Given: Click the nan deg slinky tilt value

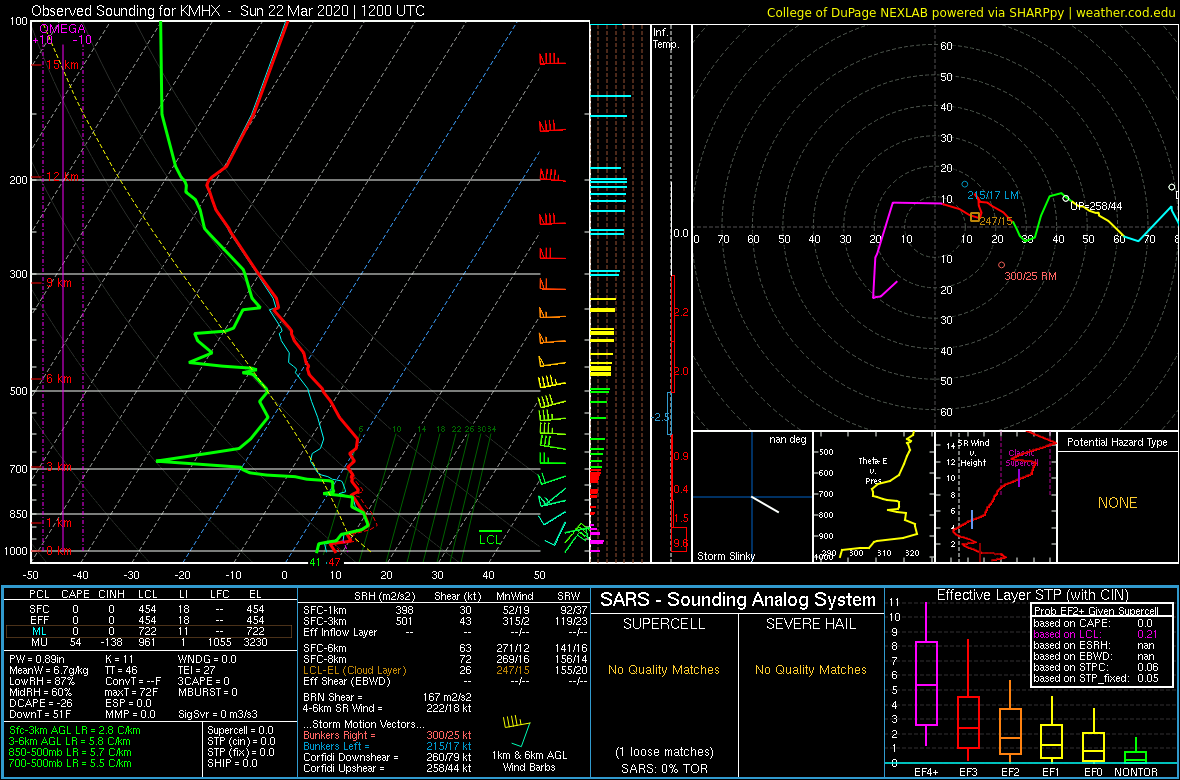Looking at the screenshot, I should coord(786,440).
